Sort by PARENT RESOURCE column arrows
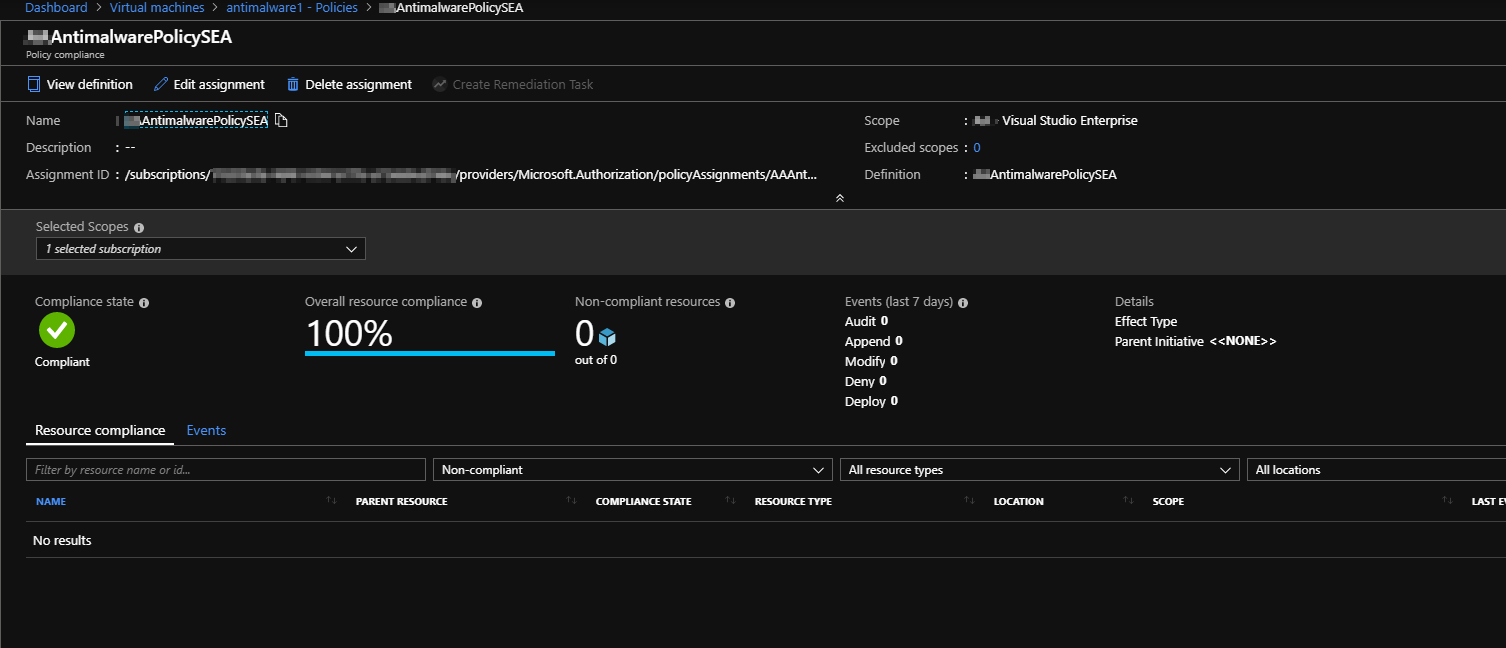Image resolution: width=1506 pixels, height=648 pixels. [x=571, y=500]
